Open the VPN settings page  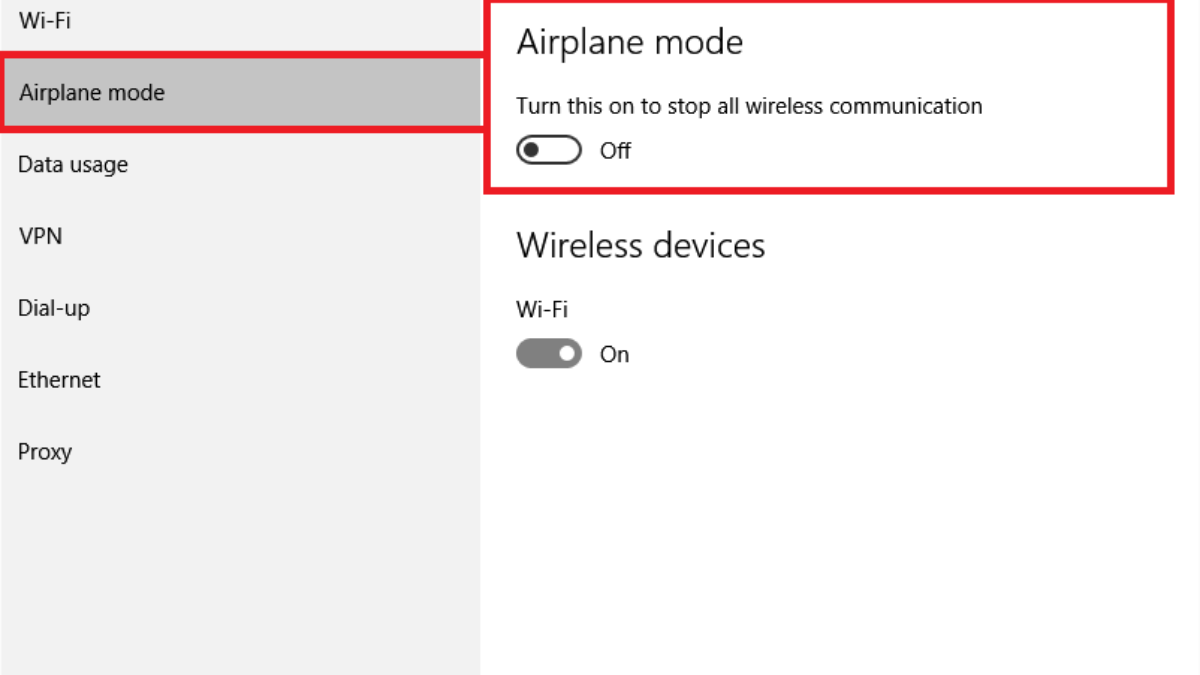40,237
